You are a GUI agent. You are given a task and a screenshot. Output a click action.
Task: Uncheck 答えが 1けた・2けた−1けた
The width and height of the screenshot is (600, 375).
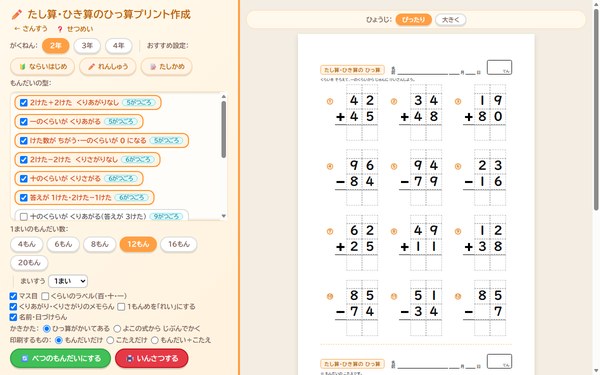[x=24, y=197]
